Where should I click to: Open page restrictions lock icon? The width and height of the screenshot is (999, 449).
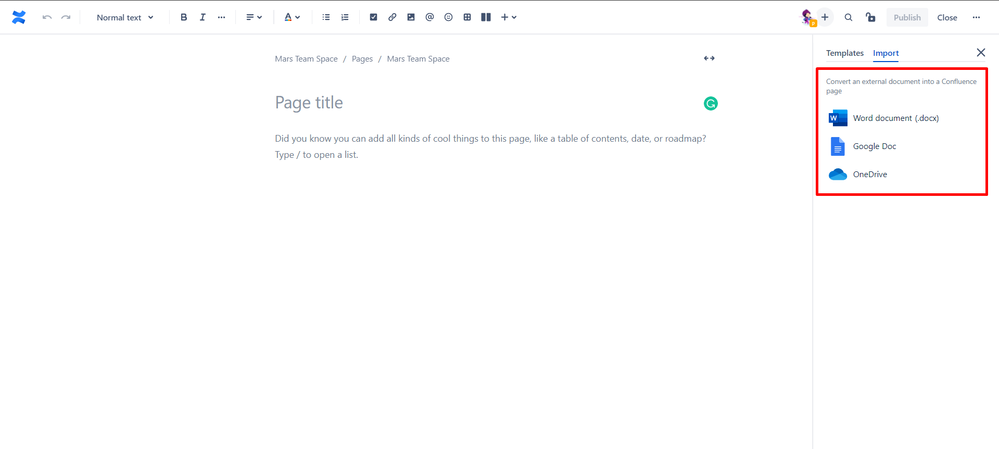click(870, 18)
